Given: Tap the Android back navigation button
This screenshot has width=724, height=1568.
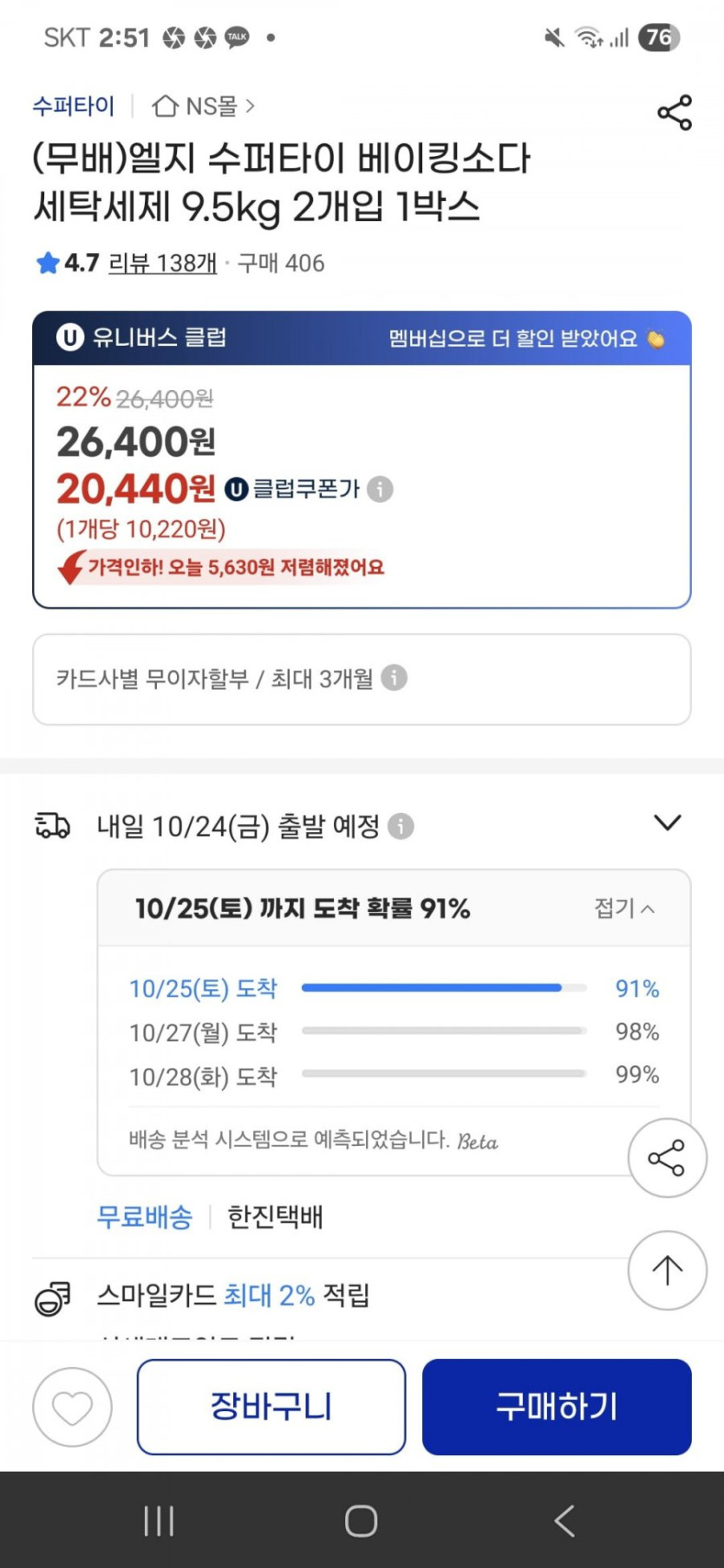Looking at the screenshot, I should click(x=564, y=1520).
